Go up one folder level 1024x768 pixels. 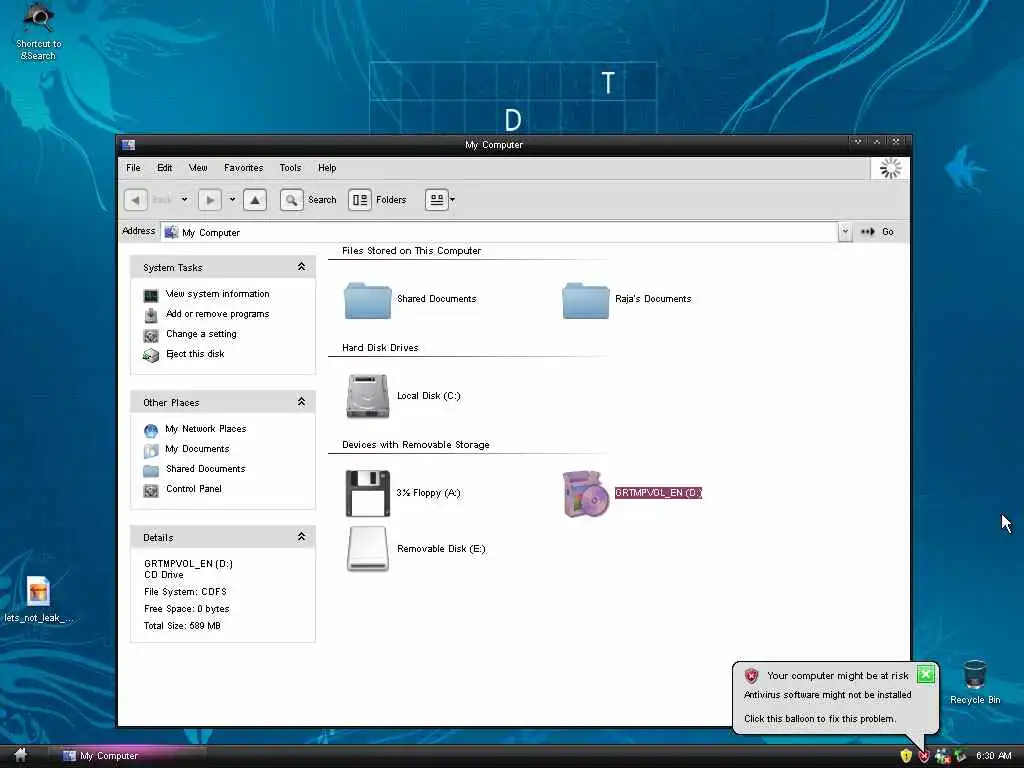coord(255,200)
